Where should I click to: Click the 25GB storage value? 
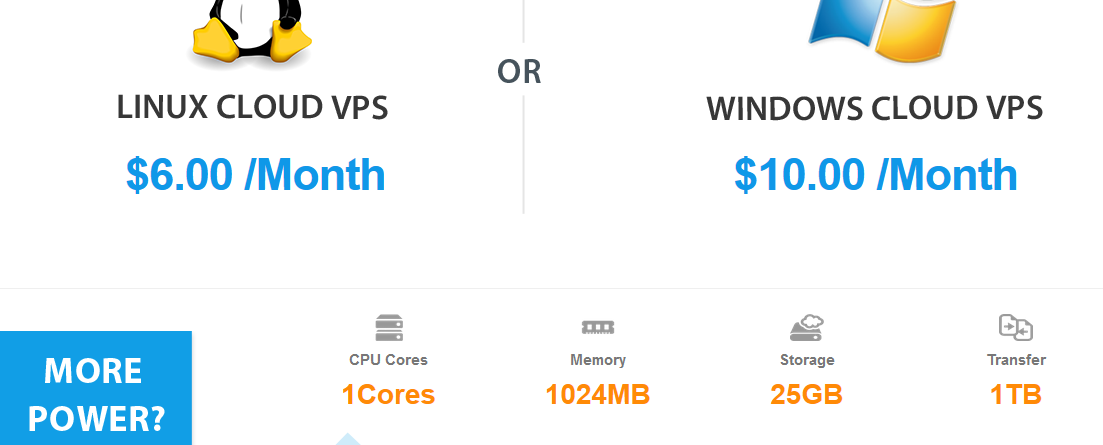[806, 395]
